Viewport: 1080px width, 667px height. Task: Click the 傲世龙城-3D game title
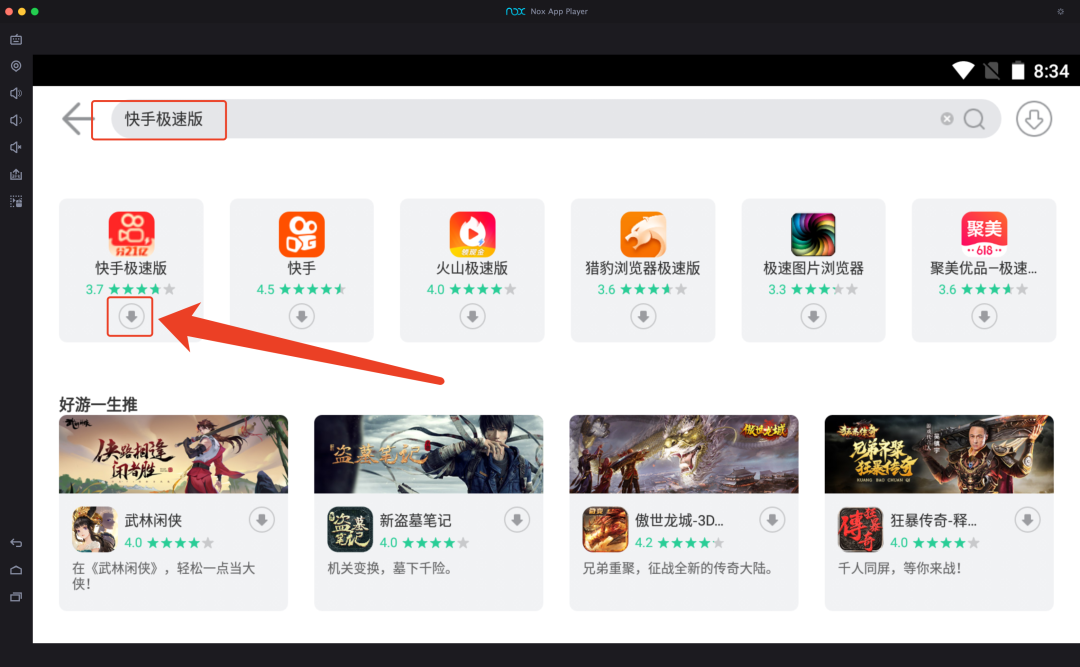coord(679,521)
